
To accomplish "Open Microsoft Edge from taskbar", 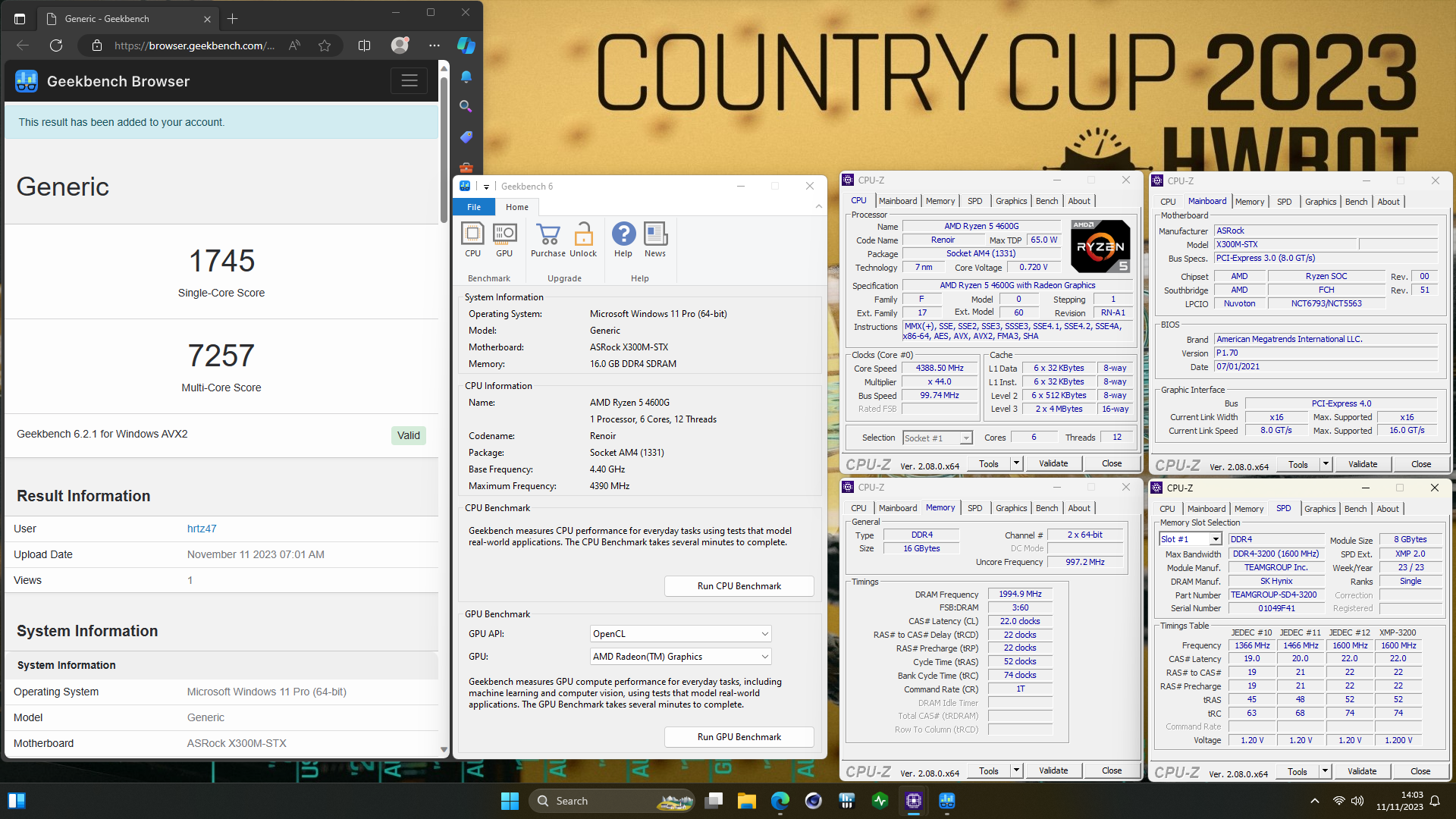I will [x=780, y=801].
